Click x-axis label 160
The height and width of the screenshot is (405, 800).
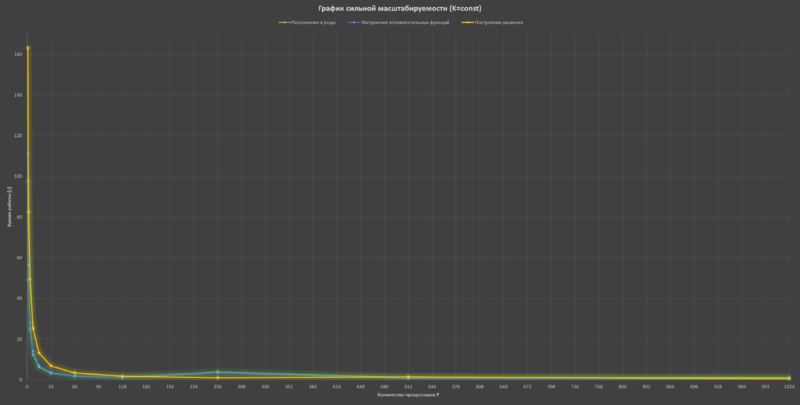point(146,387)
